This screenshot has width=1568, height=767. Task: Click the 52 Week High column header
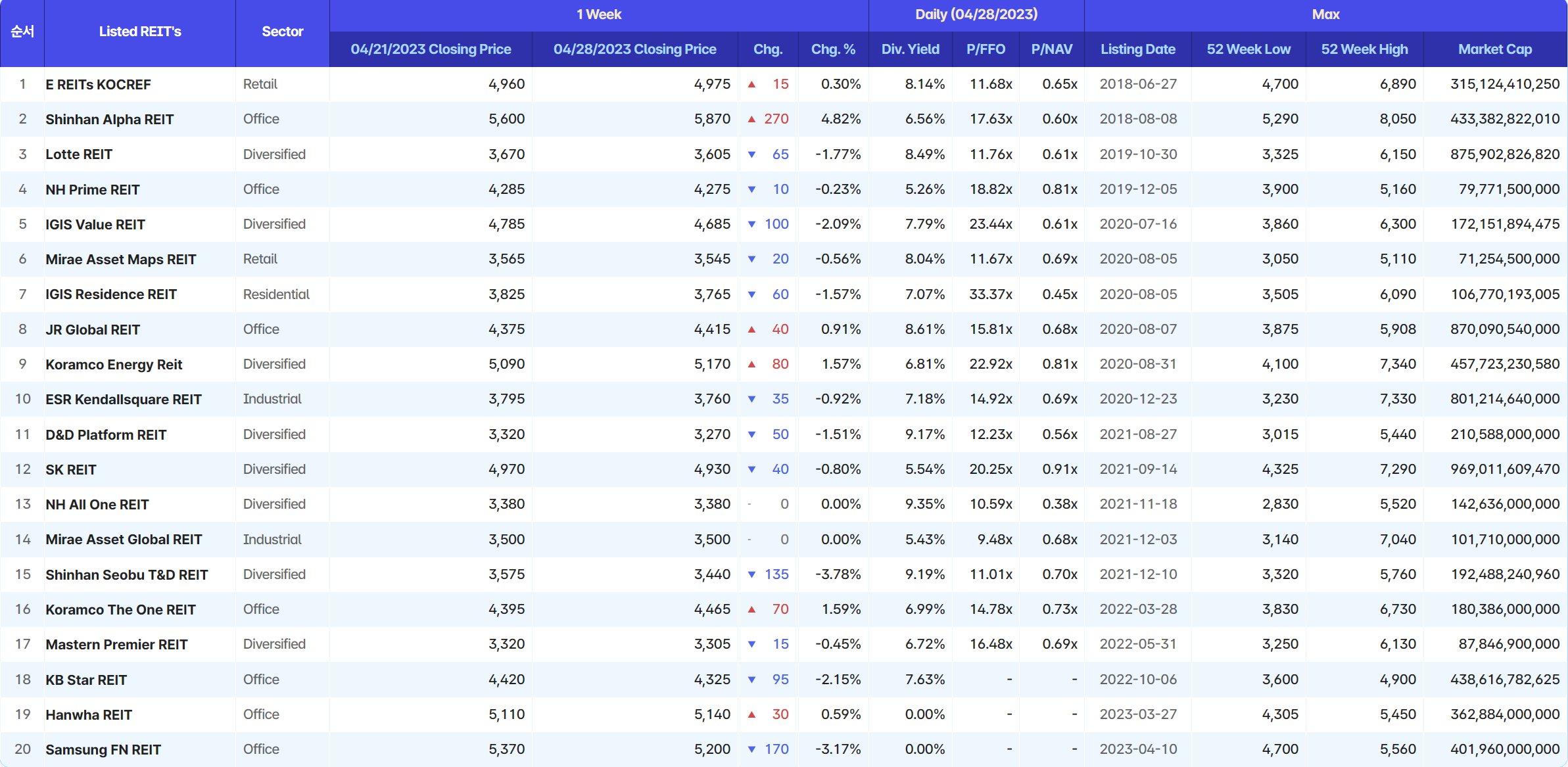pos(1365,49)
